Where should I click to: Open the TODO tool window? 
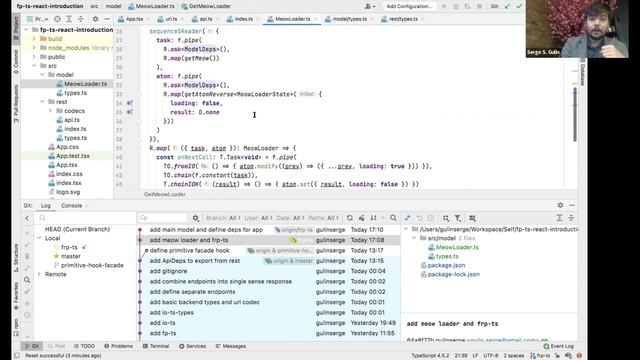pos(84,346)
